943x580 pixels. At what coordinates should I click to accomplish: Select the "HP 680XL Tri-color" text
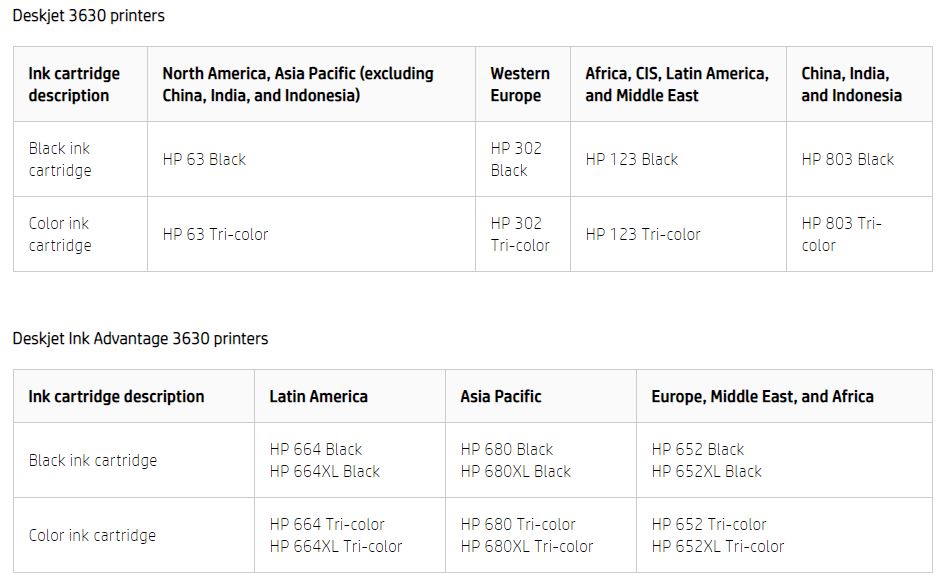(527, 546)
